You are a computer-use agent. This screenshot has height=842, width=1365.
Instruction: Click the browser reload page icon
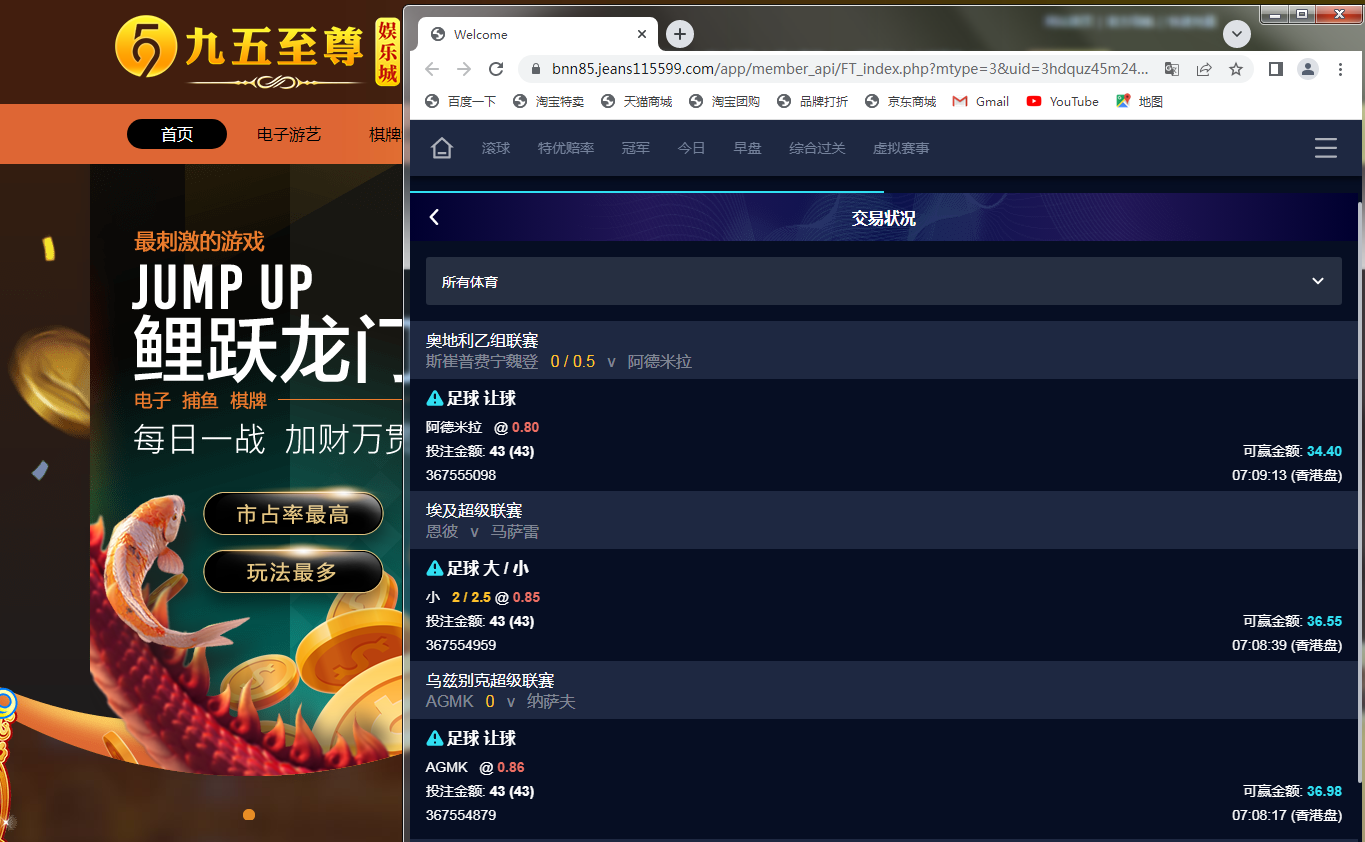click(496, 69)
